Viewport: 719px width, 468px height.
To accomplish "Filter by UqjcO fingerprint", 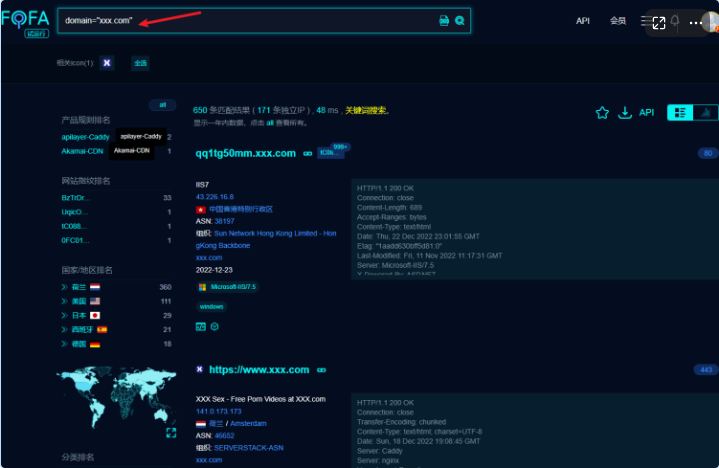I will tap(75, 212).
